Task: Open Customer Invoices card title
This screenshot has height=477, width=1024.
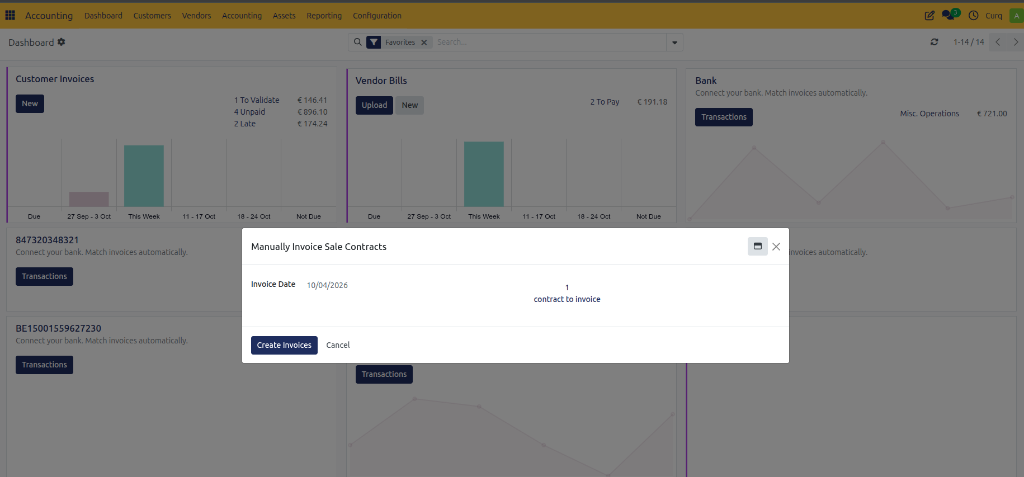Action: (55, 79)
